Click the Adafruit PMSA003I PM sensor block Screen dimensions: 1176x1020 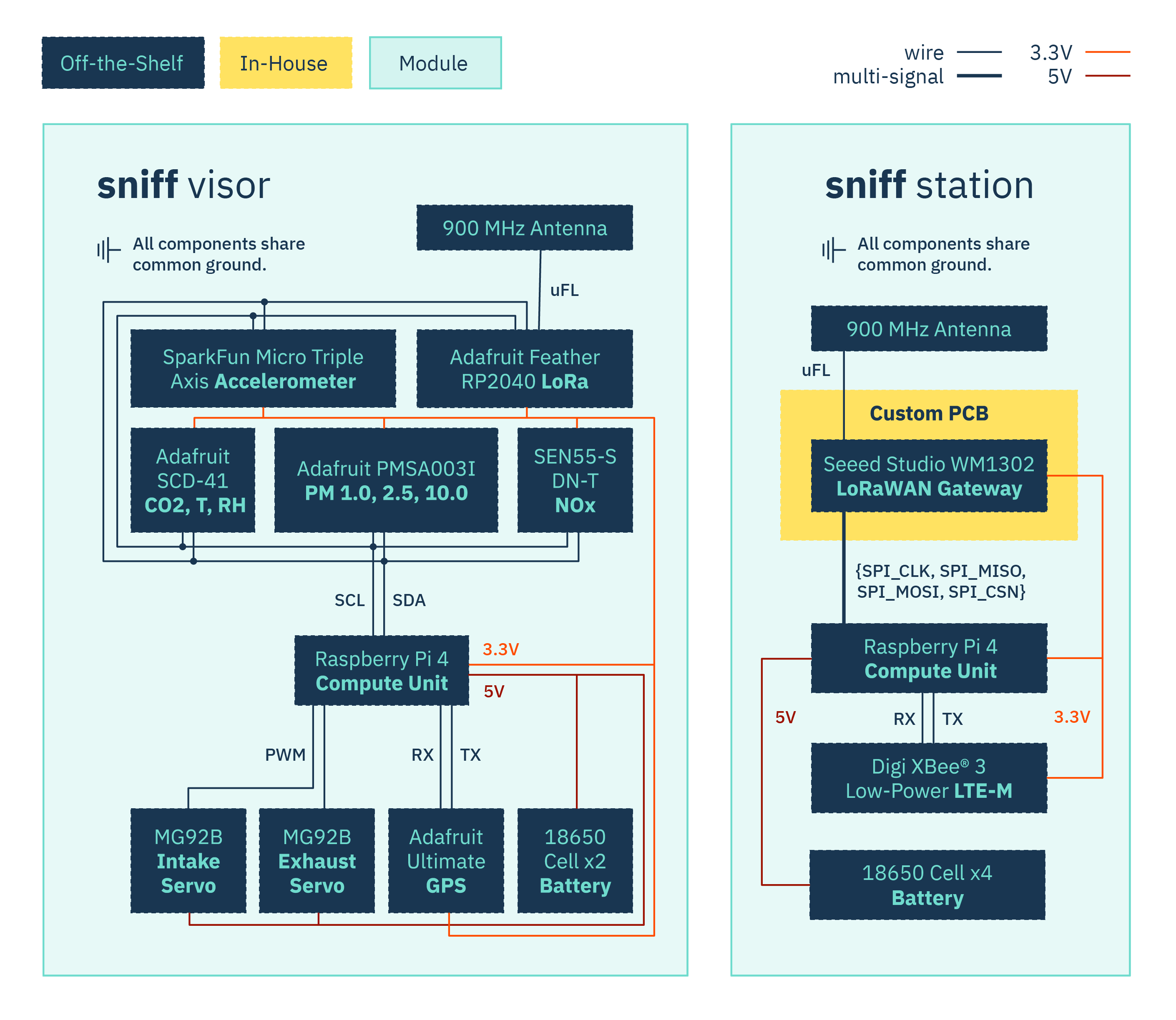(386, 480)
